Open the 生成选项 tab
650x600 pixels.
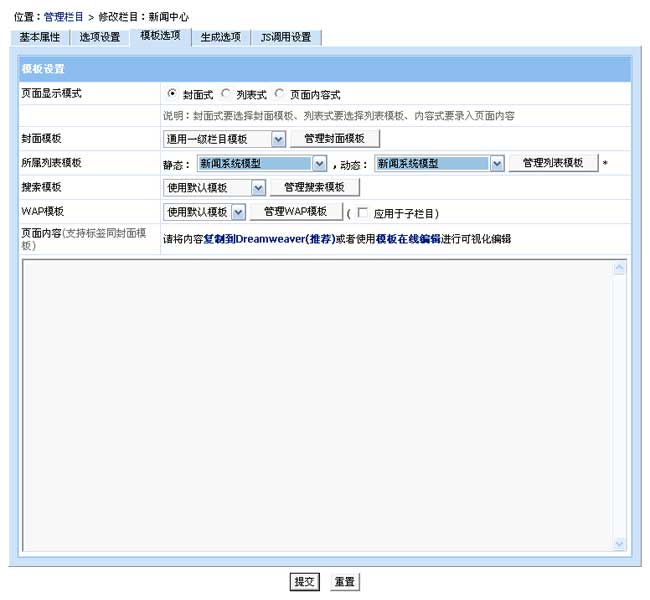click(x=219, y=37)
